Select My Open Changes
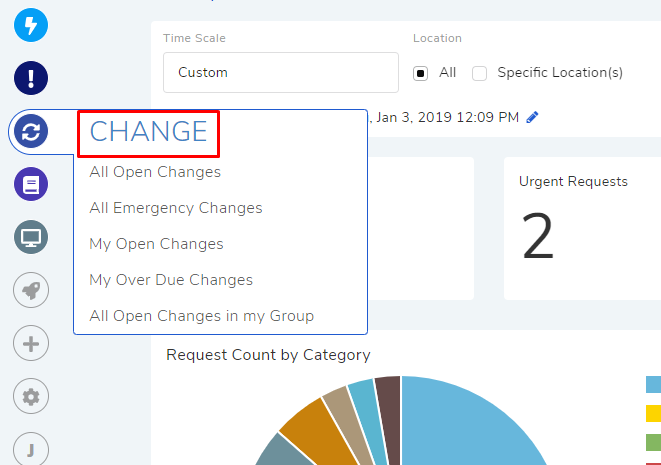661x465 pixels. pyautogui.click(x=156, y=244)
